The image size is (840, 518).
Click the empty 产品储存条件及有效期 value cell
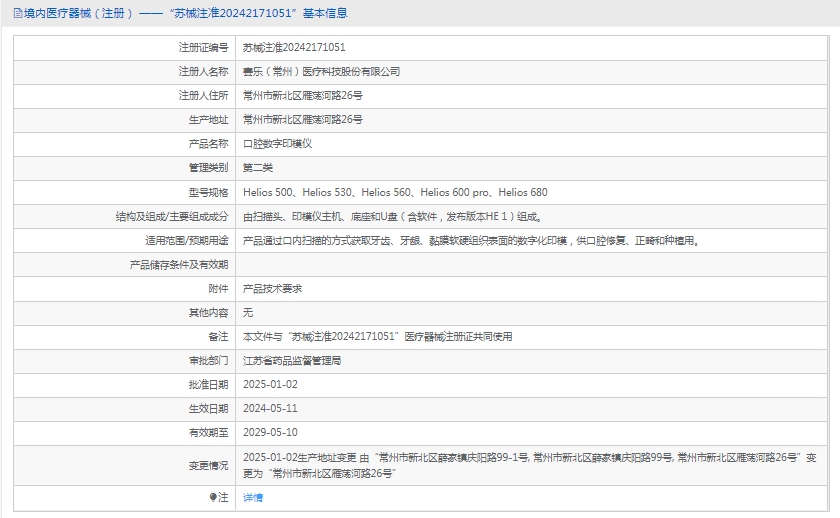[x=530, y=264]
